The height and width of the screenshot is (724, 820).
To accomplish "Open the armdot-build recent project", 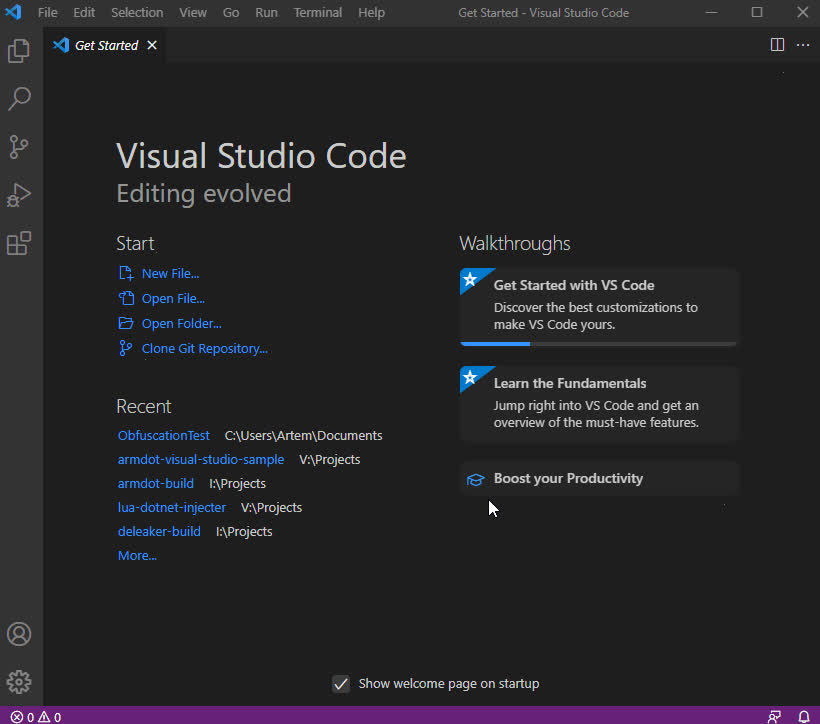I will point(156,483).
